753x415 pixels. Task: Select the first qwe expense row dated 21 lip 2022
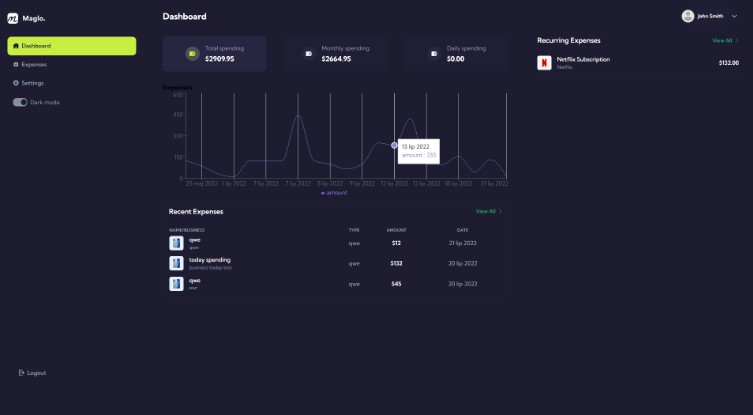(x=335, y=243)
